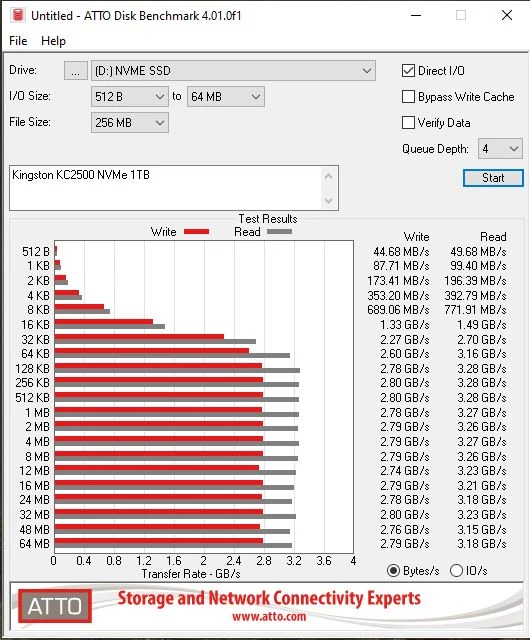Click the drive browse '...' button
Viewport: 530px width, 640px height.
pos(76,71)
